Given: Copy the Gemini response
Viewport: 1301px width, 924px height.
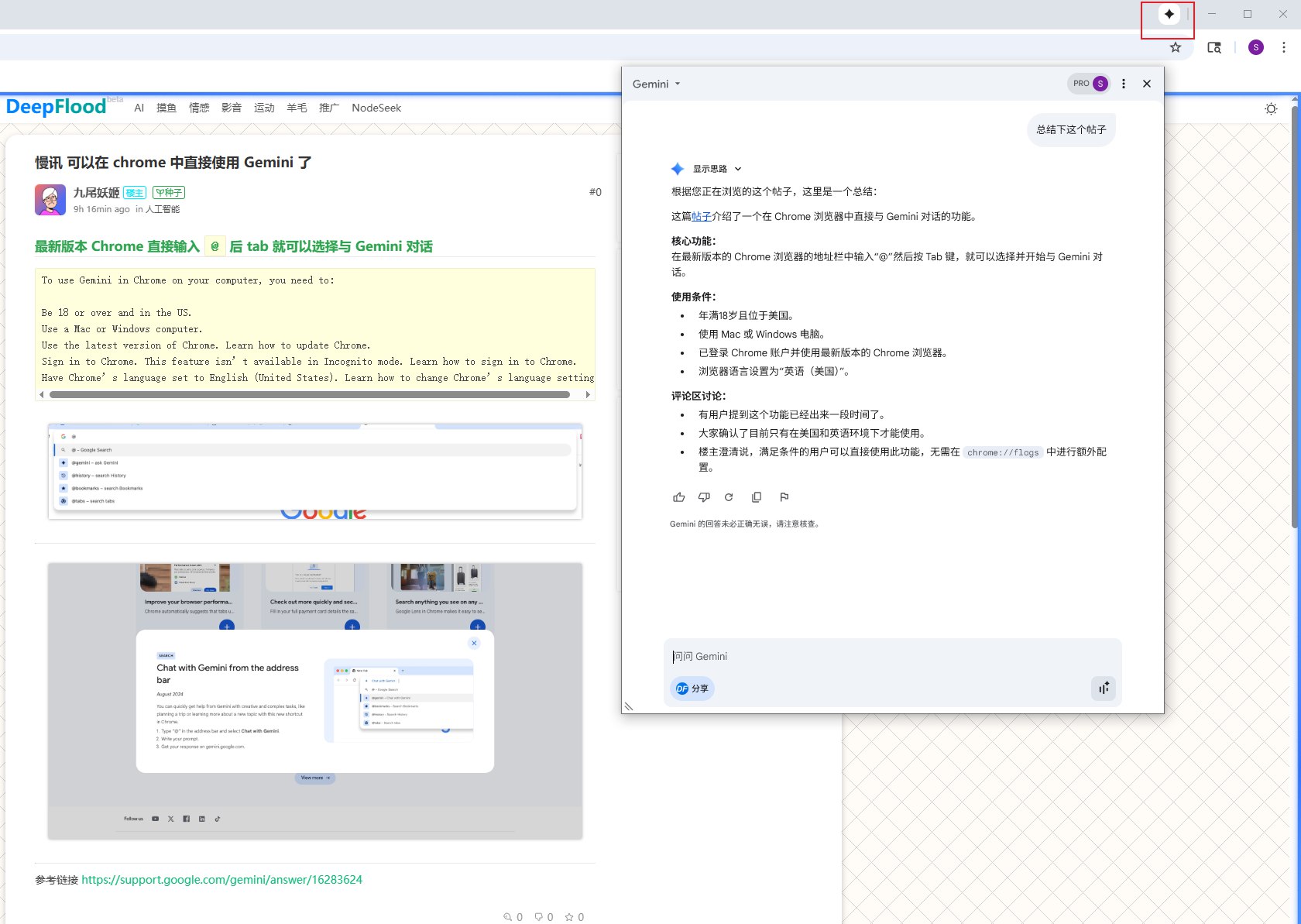Looking at the screenshot, I should pyautogui.click(x=757, y=497).
